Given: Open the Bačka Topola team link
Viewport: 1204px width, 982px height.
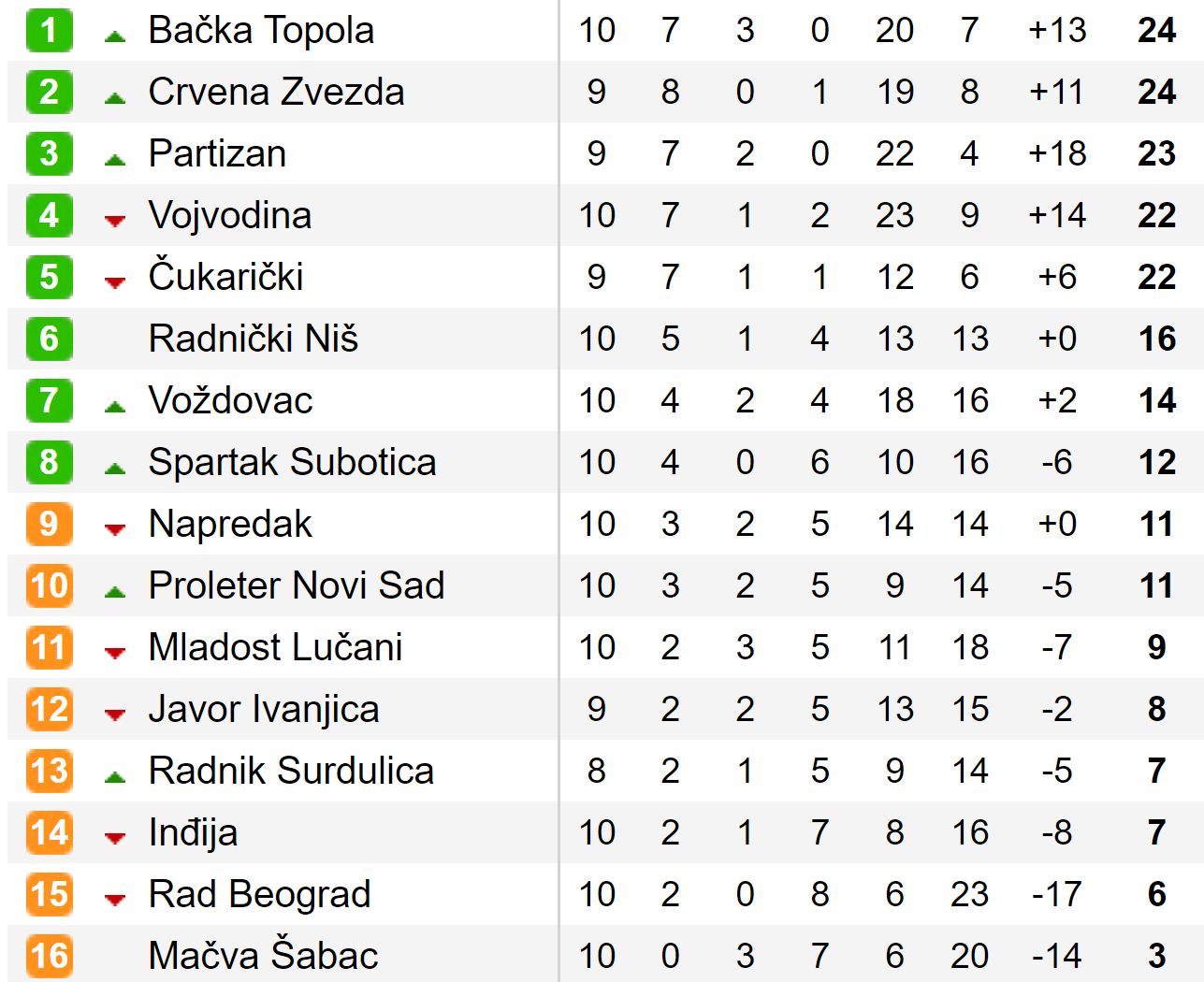Looking at the screenshot, I should pyautogui.click(x=261, y=31).
